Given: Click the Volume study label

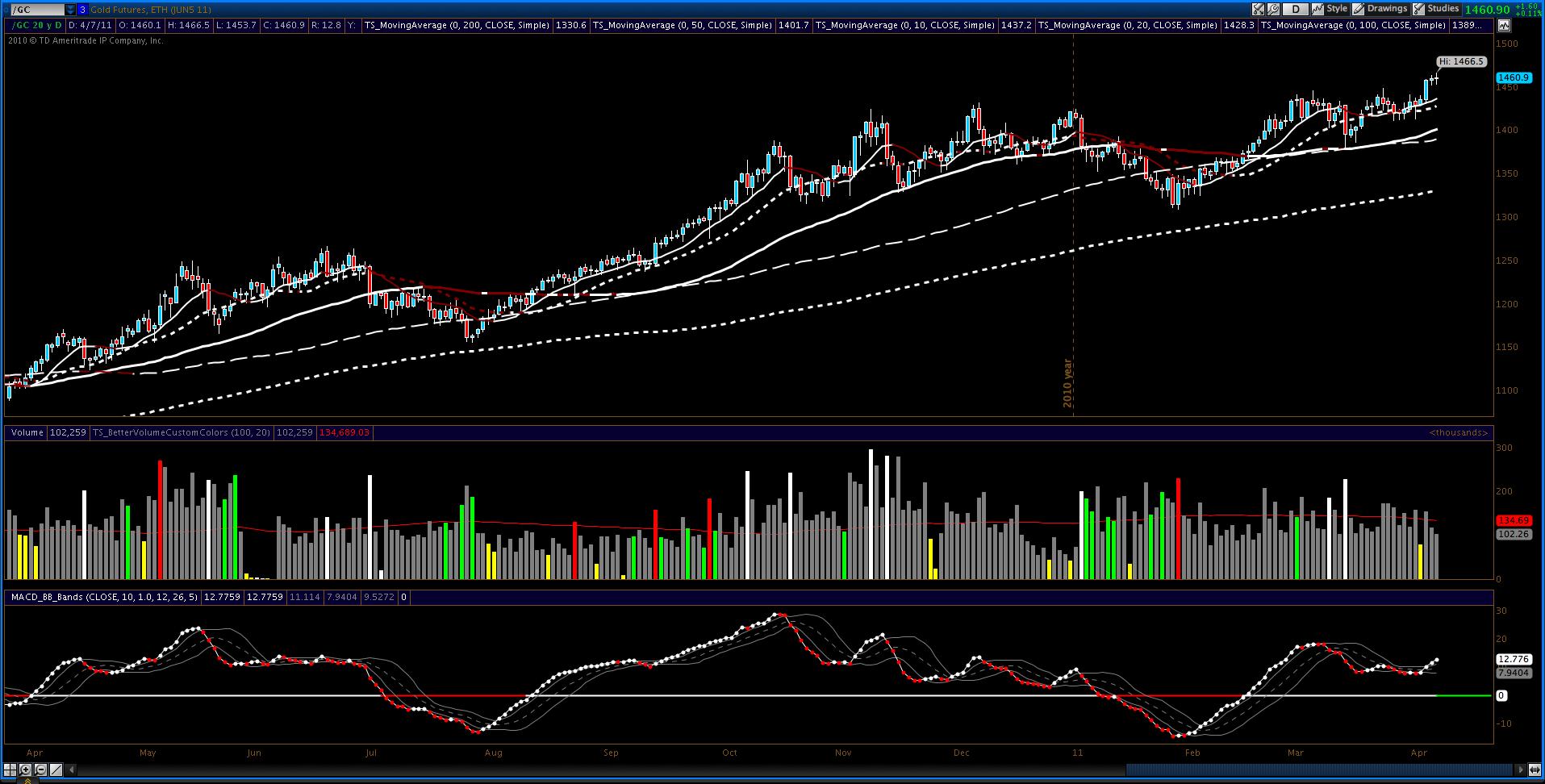Looking at the screenshot, I should pyautogui.click(x=27, y=433).
